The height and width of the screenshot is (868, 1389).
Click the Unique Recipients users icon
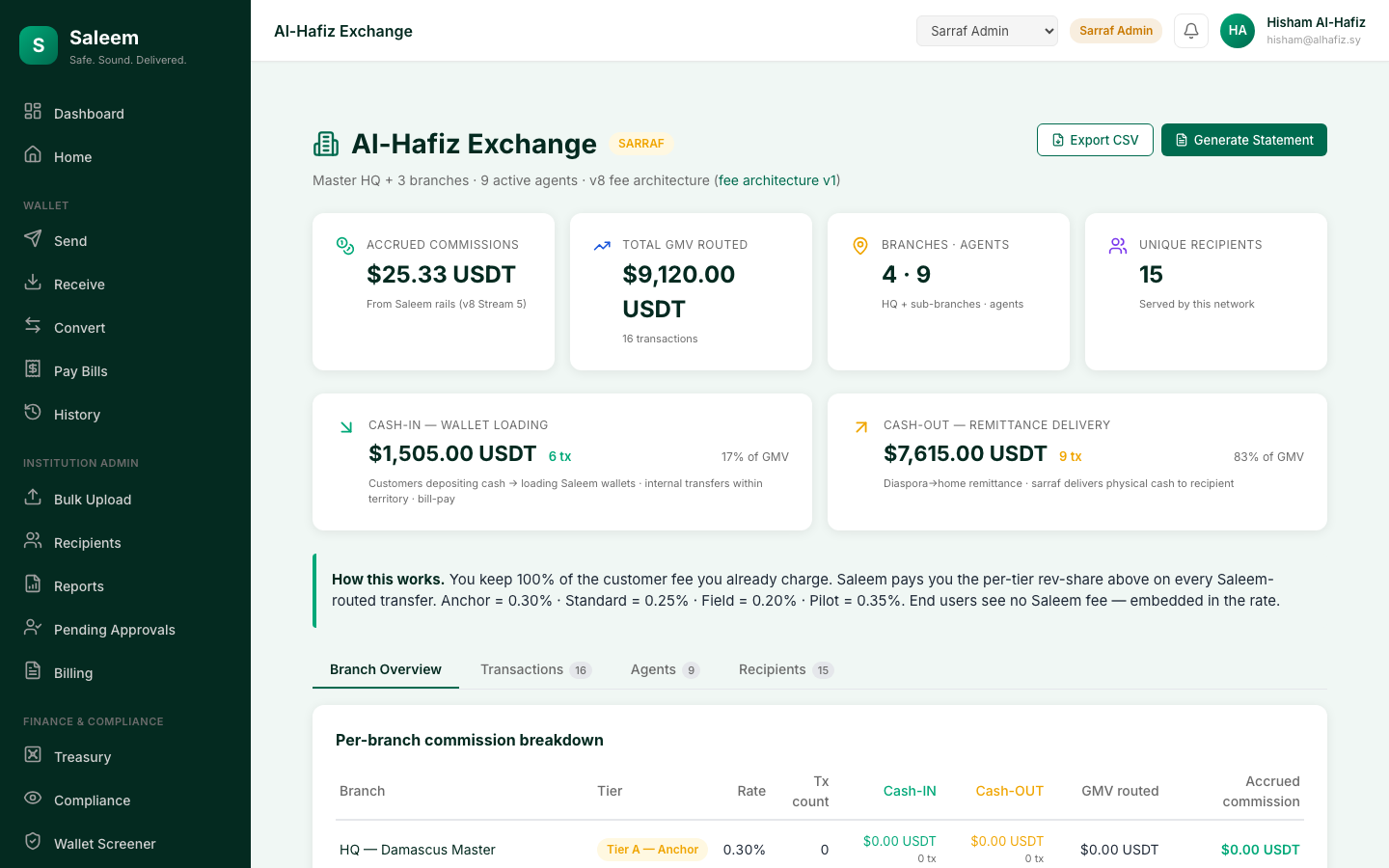tap(1118, 246)
